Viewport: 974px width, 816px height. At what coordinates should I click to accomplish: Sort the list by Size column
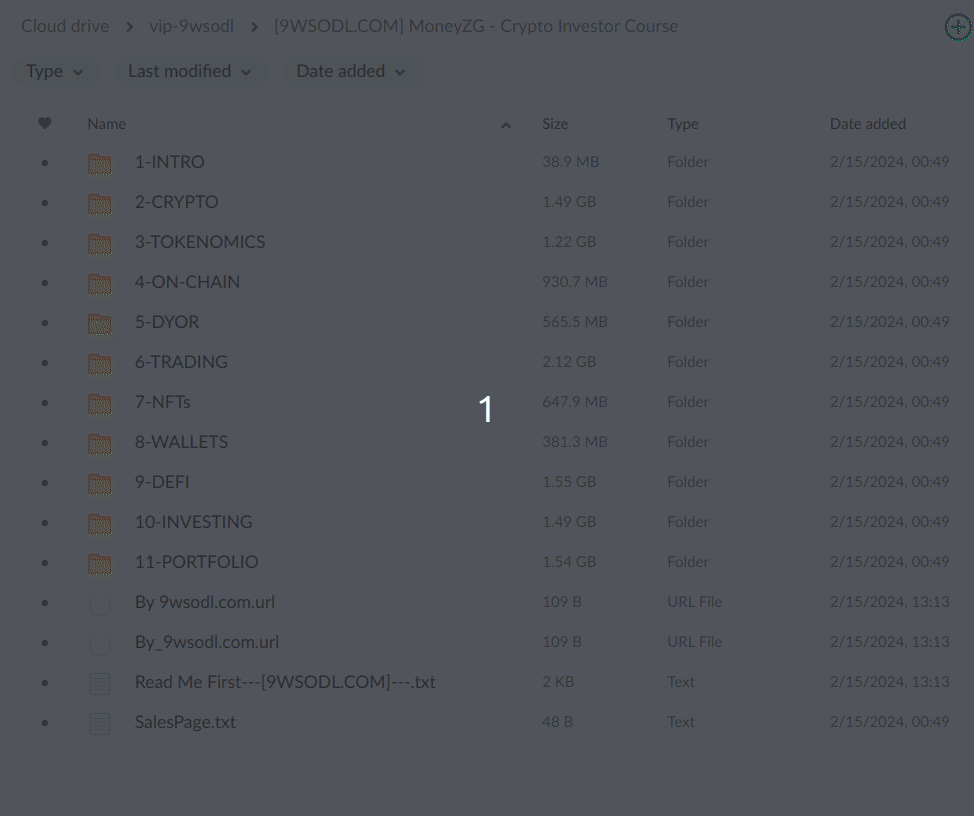[x=555, y=124]
